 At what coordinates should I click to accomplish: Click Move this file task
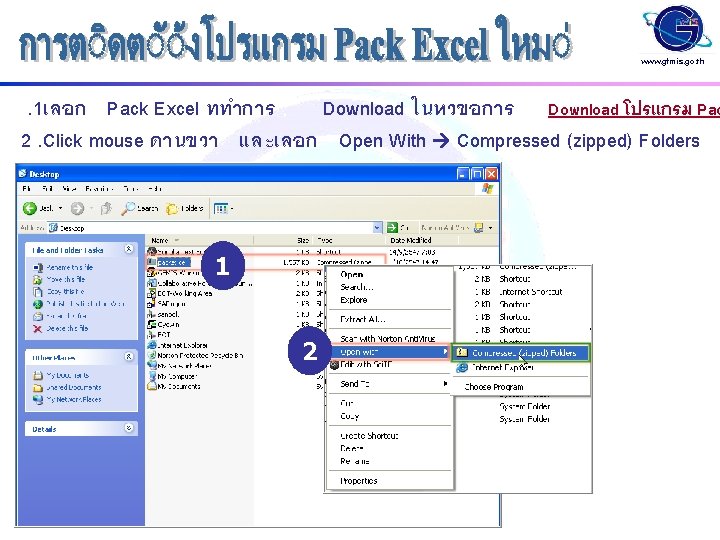[59, 279]
